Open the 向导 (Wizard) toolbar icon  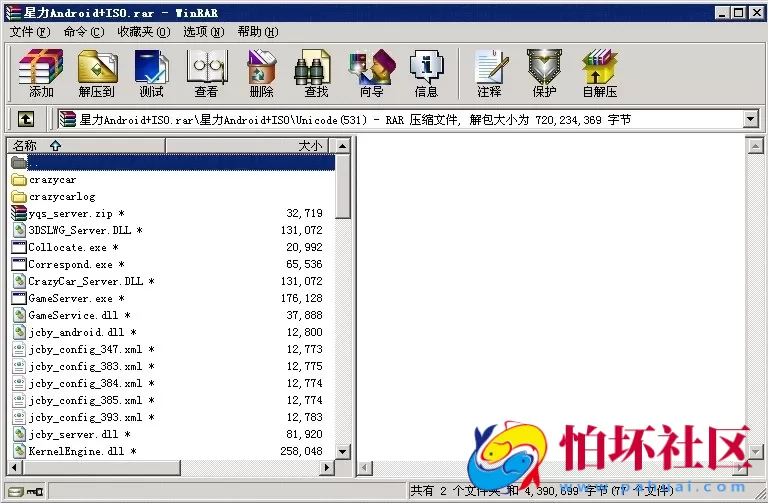371,73
